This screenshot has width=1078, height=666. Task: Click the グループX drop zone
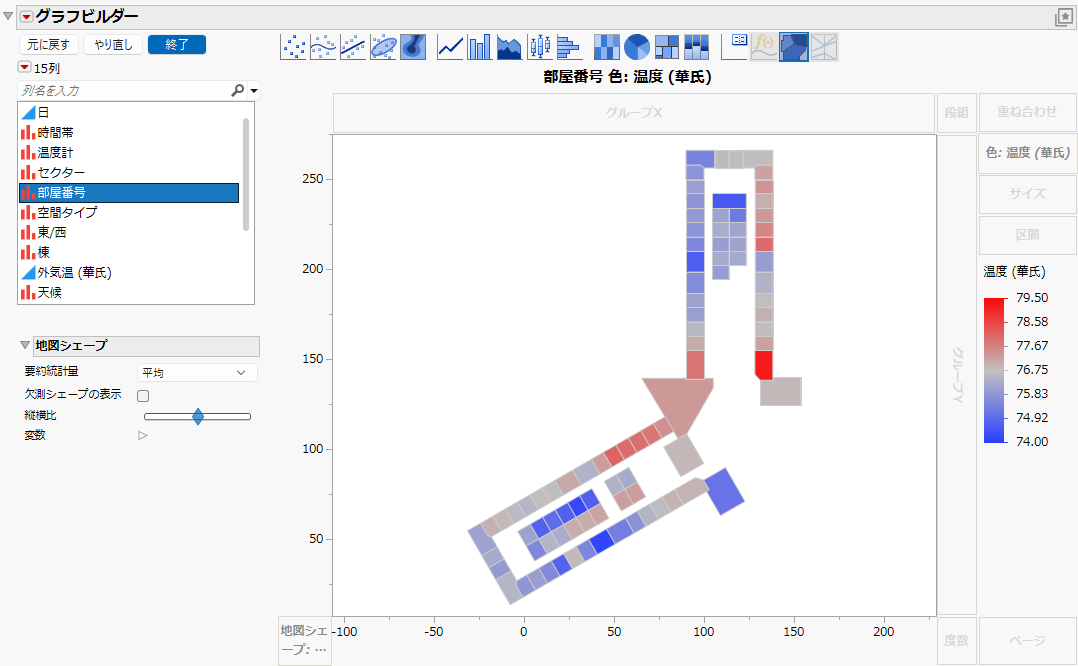point(634,113)
